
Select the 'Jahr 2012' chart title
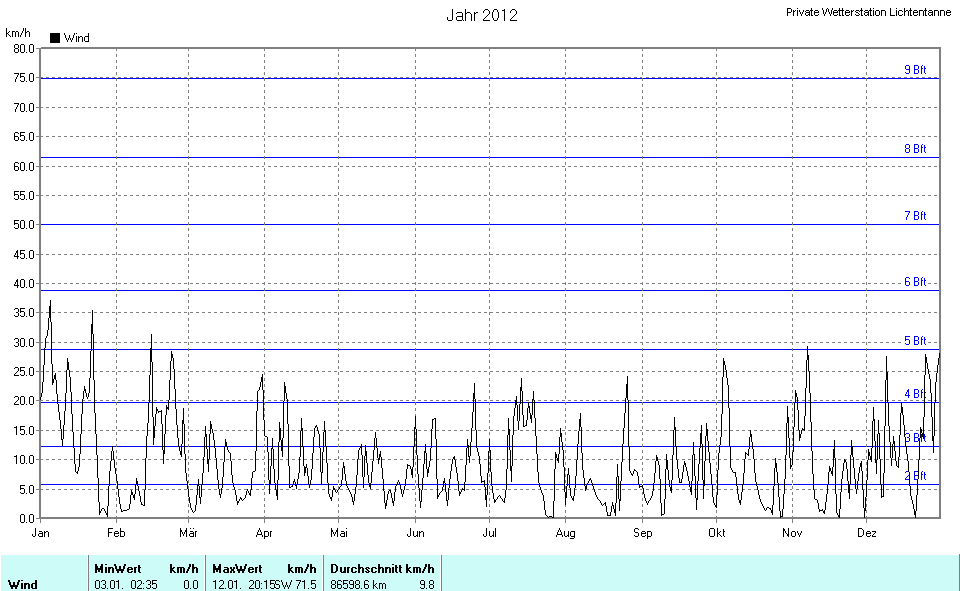tap(482, 15)
